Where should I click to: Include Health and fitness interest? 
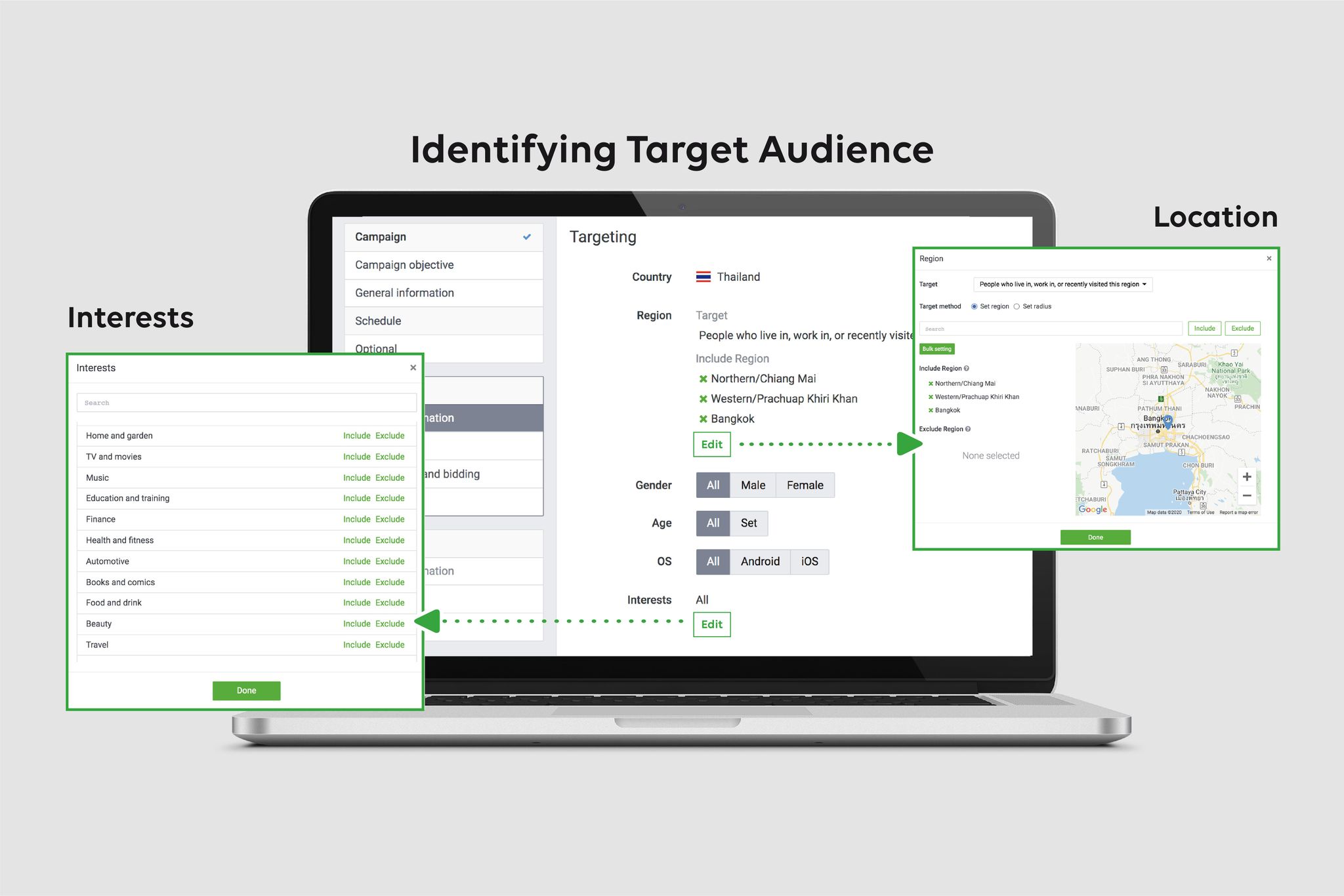coord(357,540)
